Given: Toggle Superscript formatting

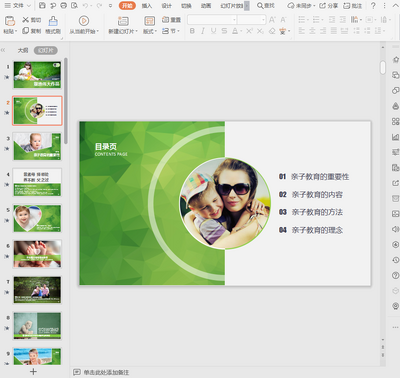Looking at the screenshot, I should 249,31.
